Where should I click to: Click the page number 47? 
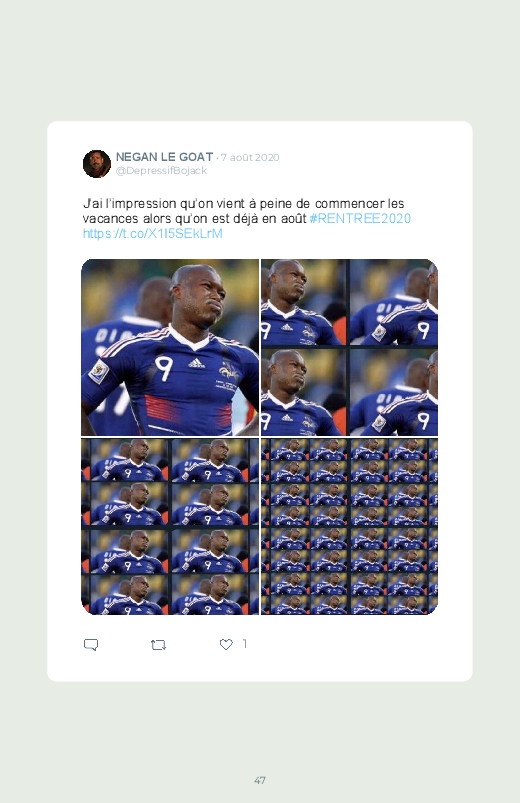[260, 780]
